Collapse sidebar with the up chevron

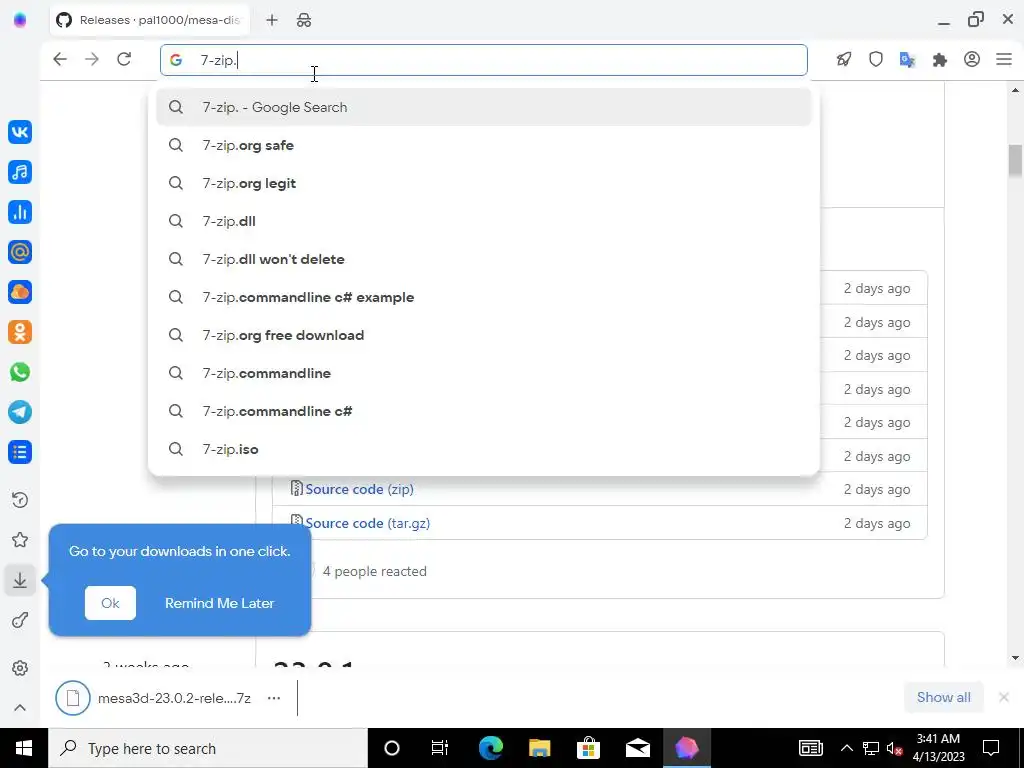pyautogui.click(x=20, y=707)
